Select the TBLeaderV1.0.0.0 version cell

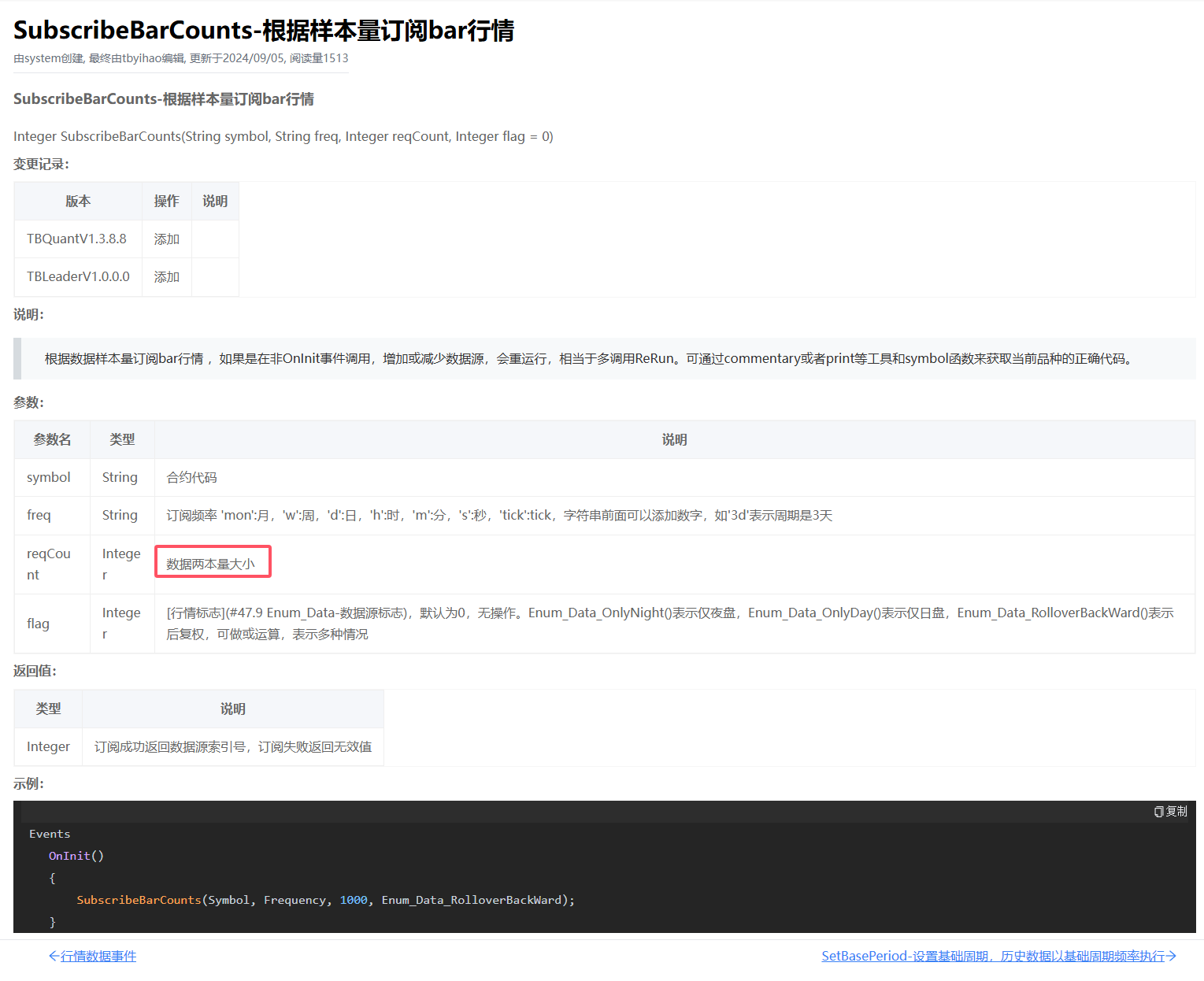(x=78, y=276)
